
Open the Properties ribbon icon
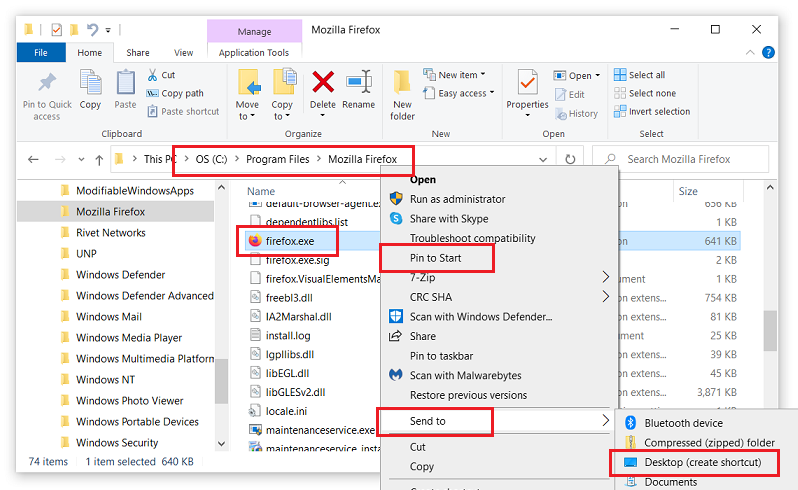527,94
